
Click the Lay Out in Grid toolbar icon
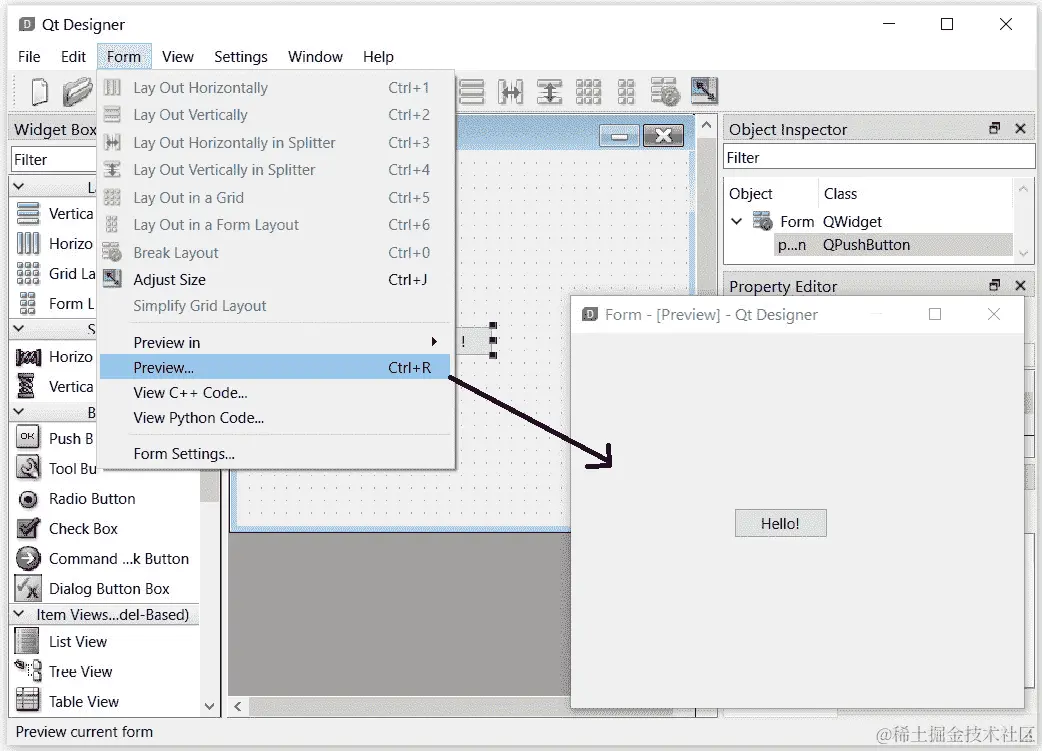(x=588, y=91)
